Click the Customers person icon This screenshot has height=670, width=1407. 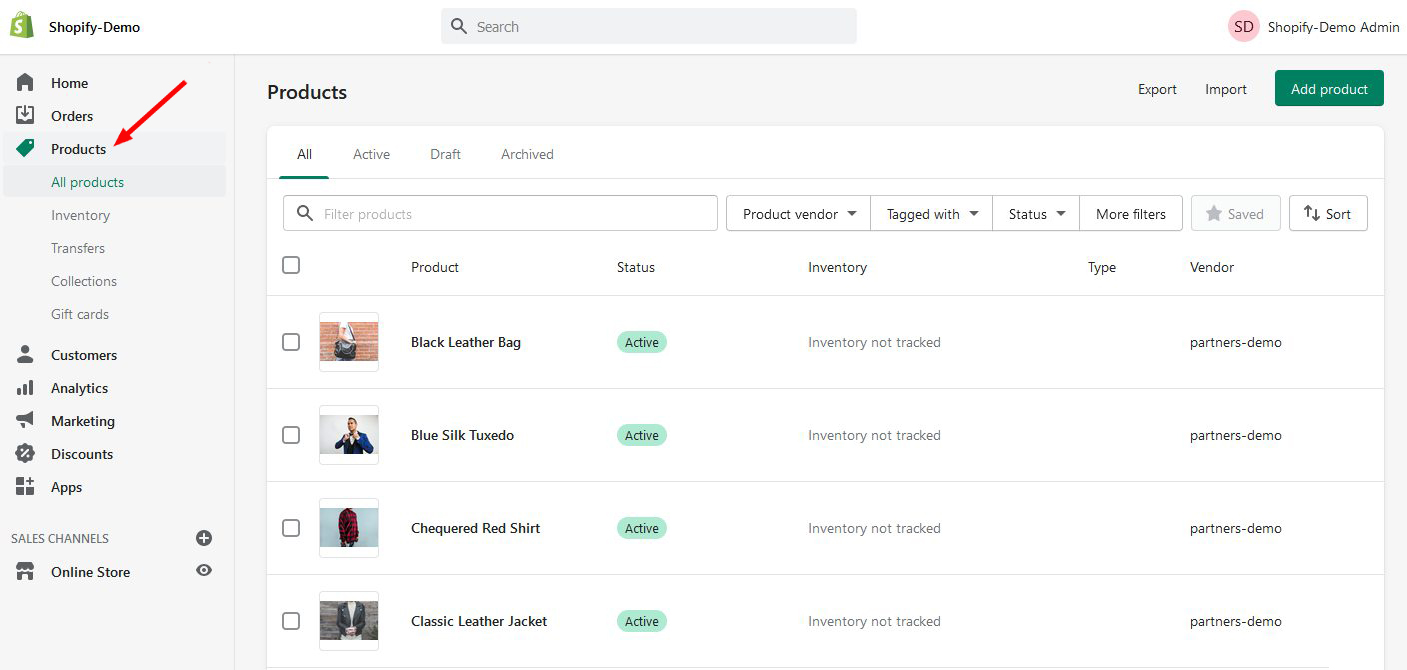coord(25,355)
